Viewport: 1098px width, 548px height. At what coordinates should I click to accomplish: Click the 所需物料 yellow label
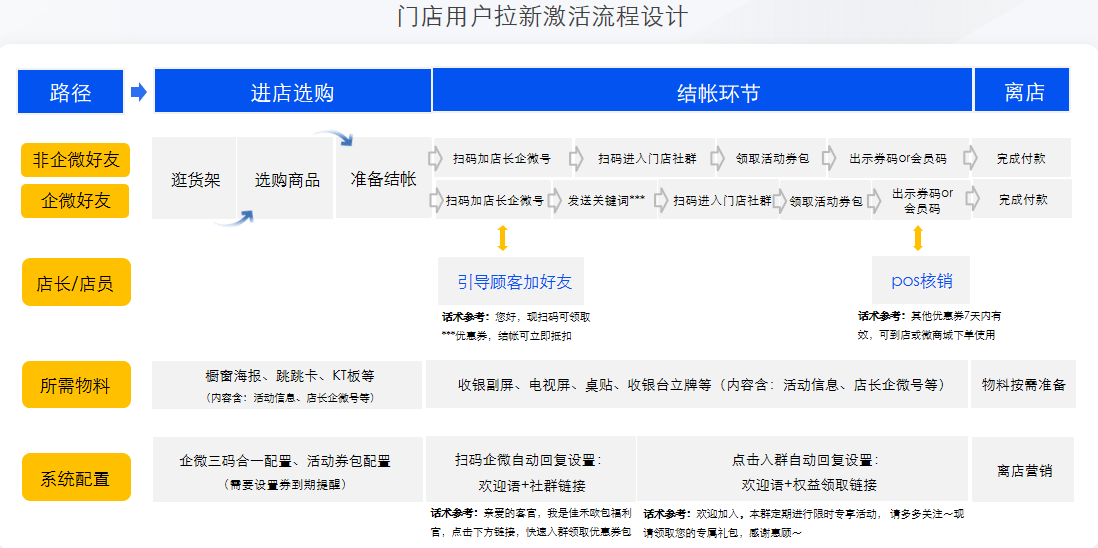(76, 384)
